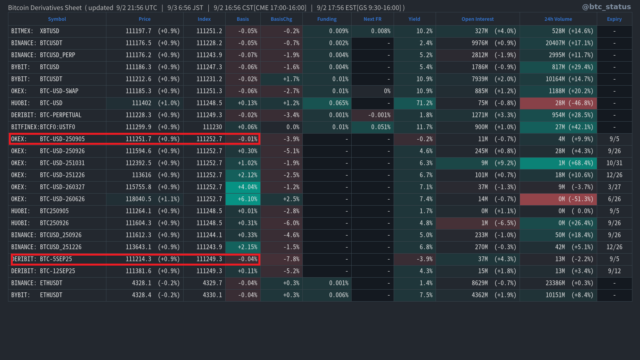Click the red 28M (-46.8%) volume cell
The height and width of the screenshot is (360, 640).
558,103
